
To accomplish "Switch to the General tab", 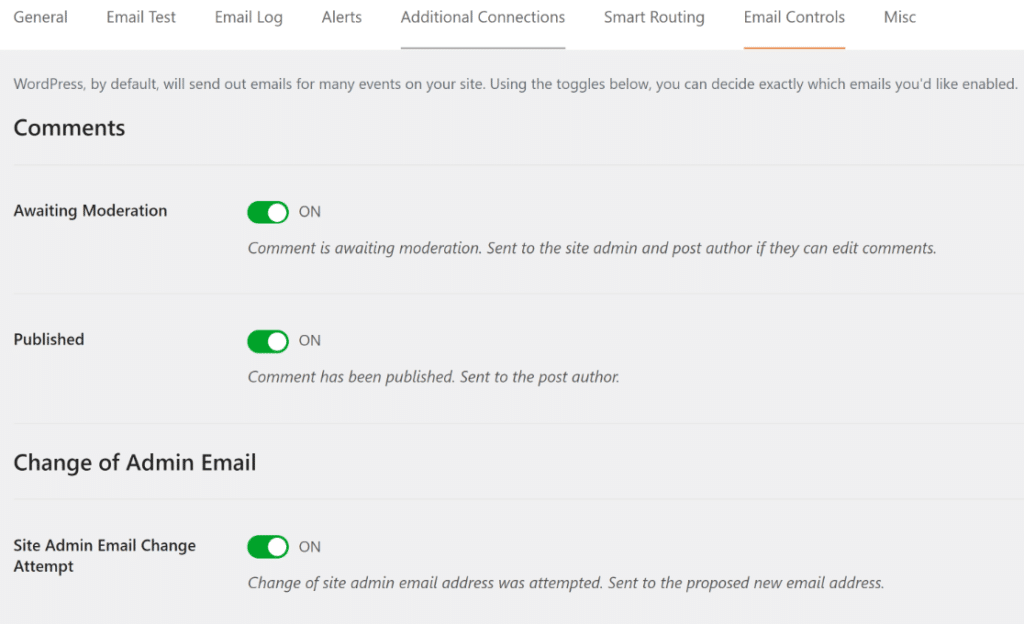I will (x=40, y=17).
